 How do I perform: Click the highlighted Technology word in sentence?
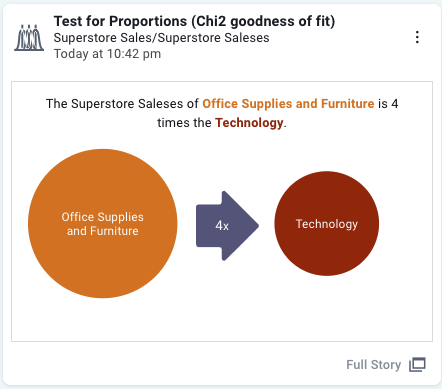pyautogui.click(x=249, y=123)
